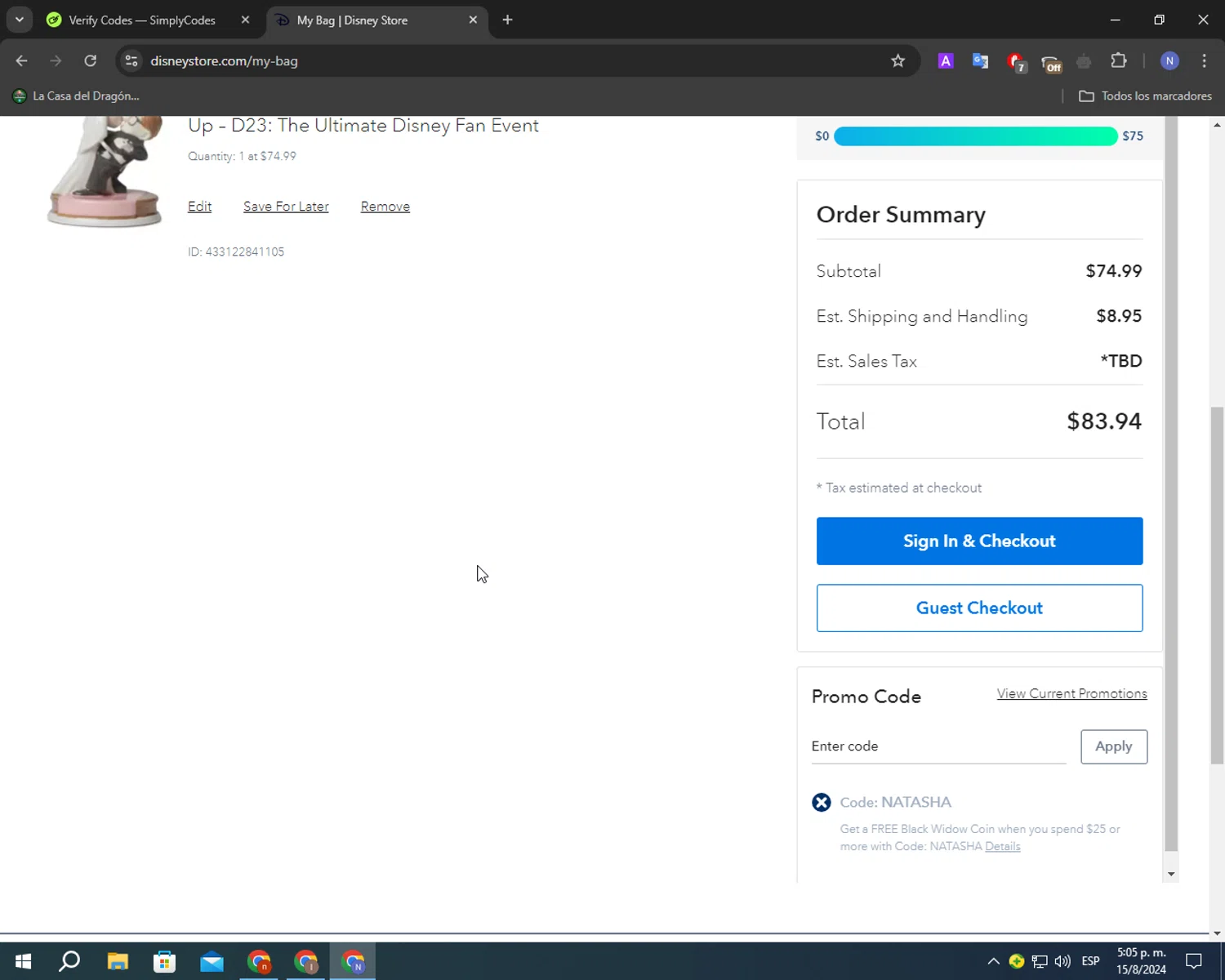
Task: Open the Windows notification center
Action: point(1194,961)
